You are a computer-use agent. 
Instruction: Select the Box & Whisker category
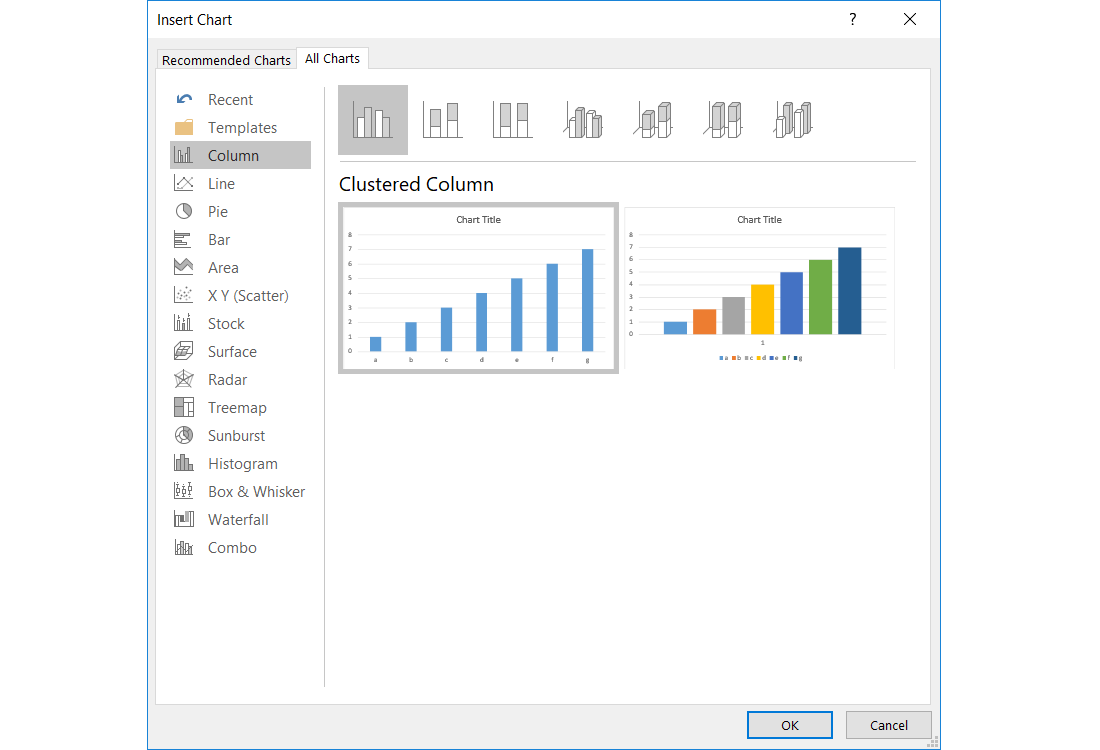[x=256, y=491]
